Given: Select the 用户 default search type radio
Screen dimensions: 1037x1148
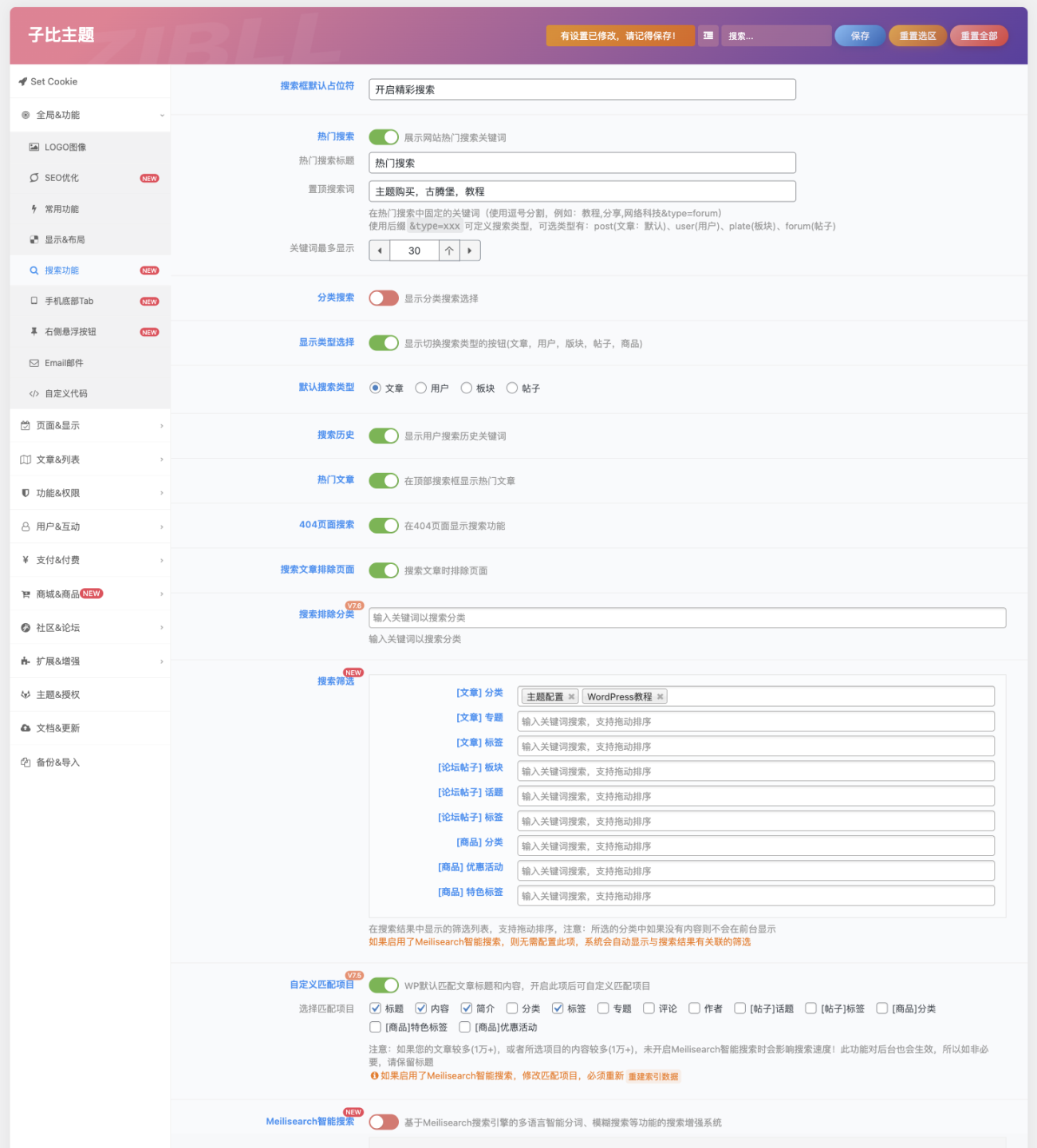Looking at the screenshot, I should (x=420, y=388).
